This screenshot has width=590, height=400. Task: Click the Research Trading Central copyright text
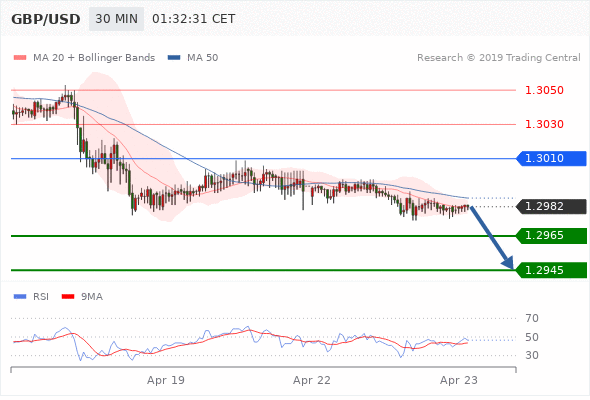(x=499, y=58)
